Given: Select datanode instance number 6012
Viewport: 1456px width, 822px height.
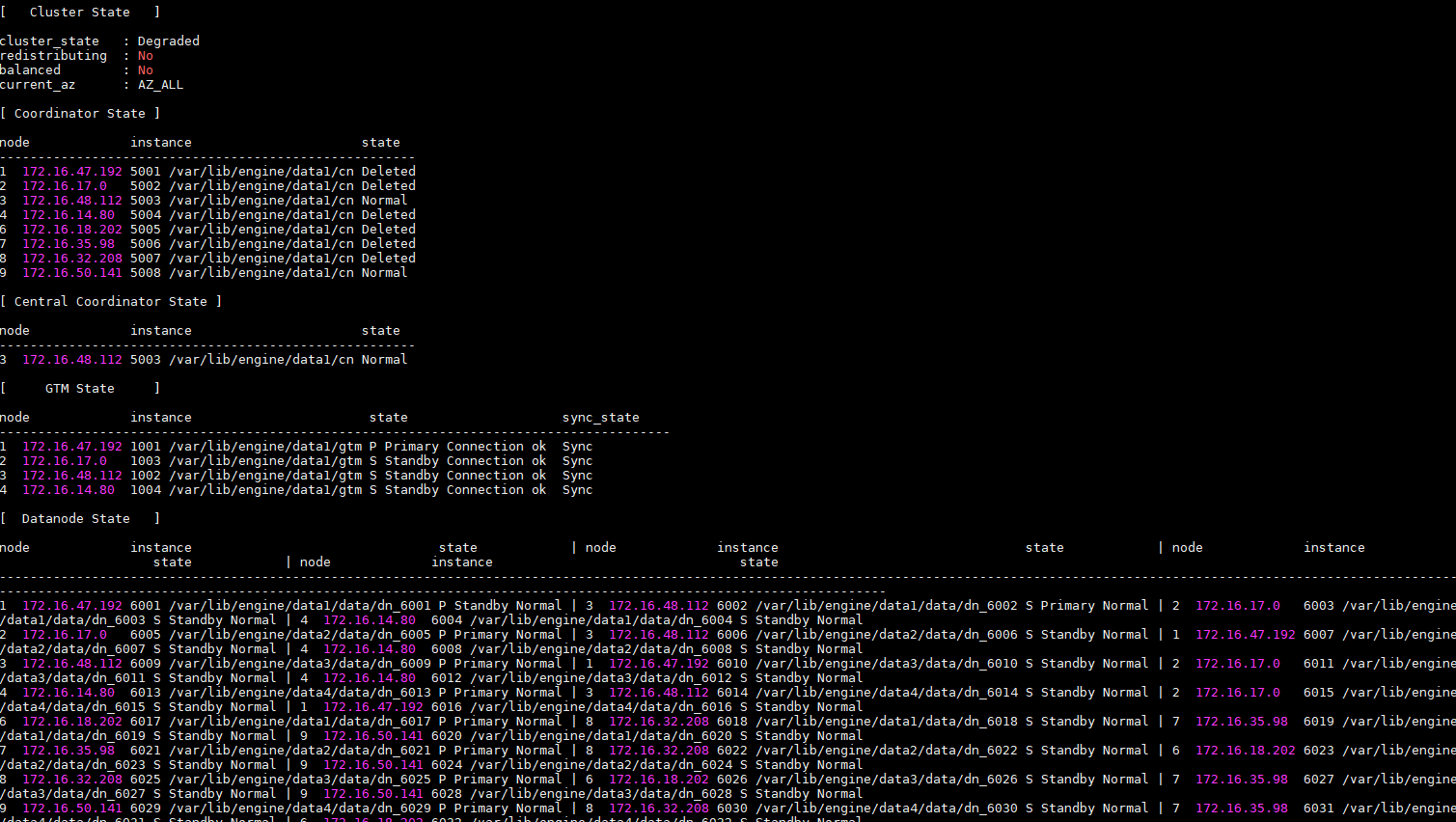Looking at the screenshot, I should [447, 678].
